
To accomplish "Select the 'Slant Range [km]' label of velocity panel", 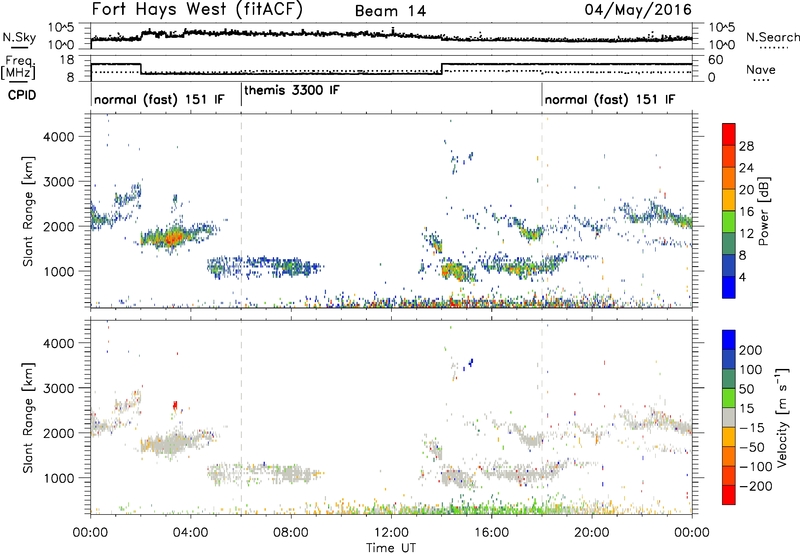I will (28, 417).
